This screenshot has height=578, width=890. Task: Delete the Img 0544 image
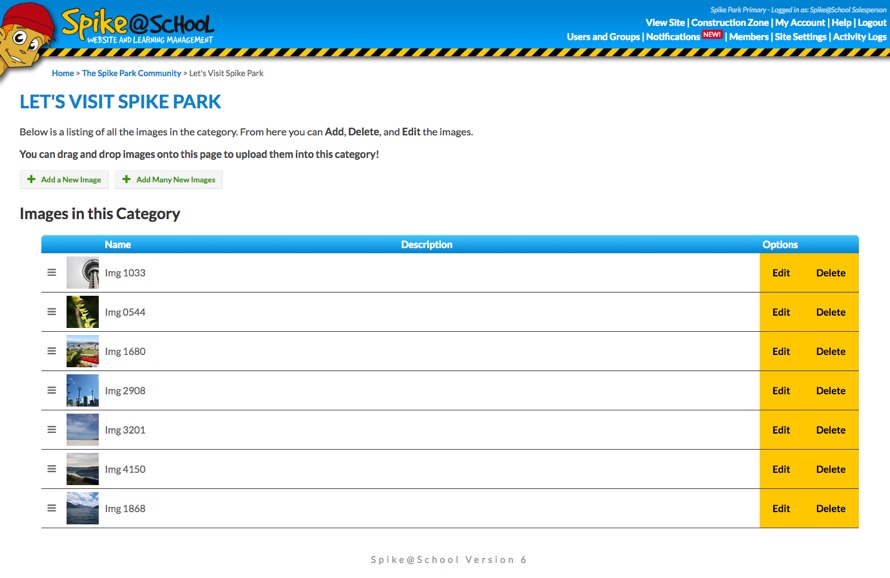tap(830, 312)
